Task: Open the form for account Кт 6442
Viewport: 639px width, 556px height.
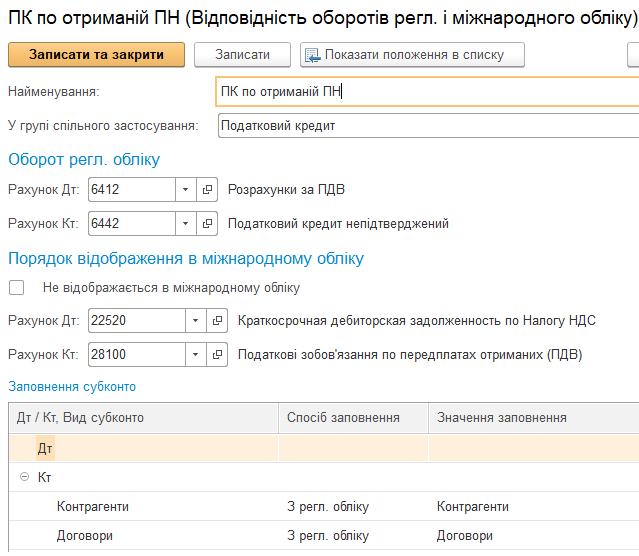Action: coord(208,223)
